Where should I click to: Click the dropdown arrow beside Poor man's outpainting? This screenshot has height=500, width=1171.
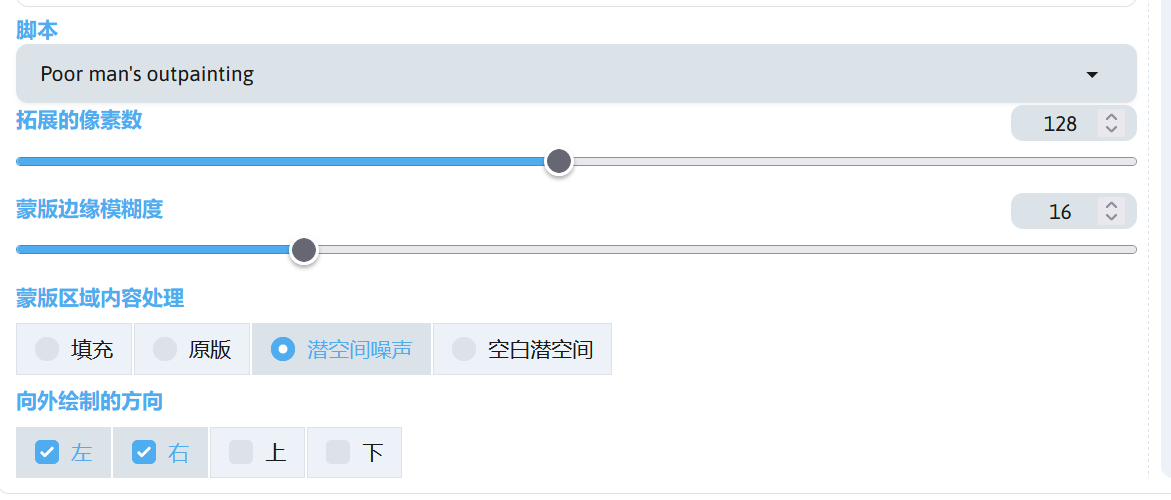coord(1092,75)
